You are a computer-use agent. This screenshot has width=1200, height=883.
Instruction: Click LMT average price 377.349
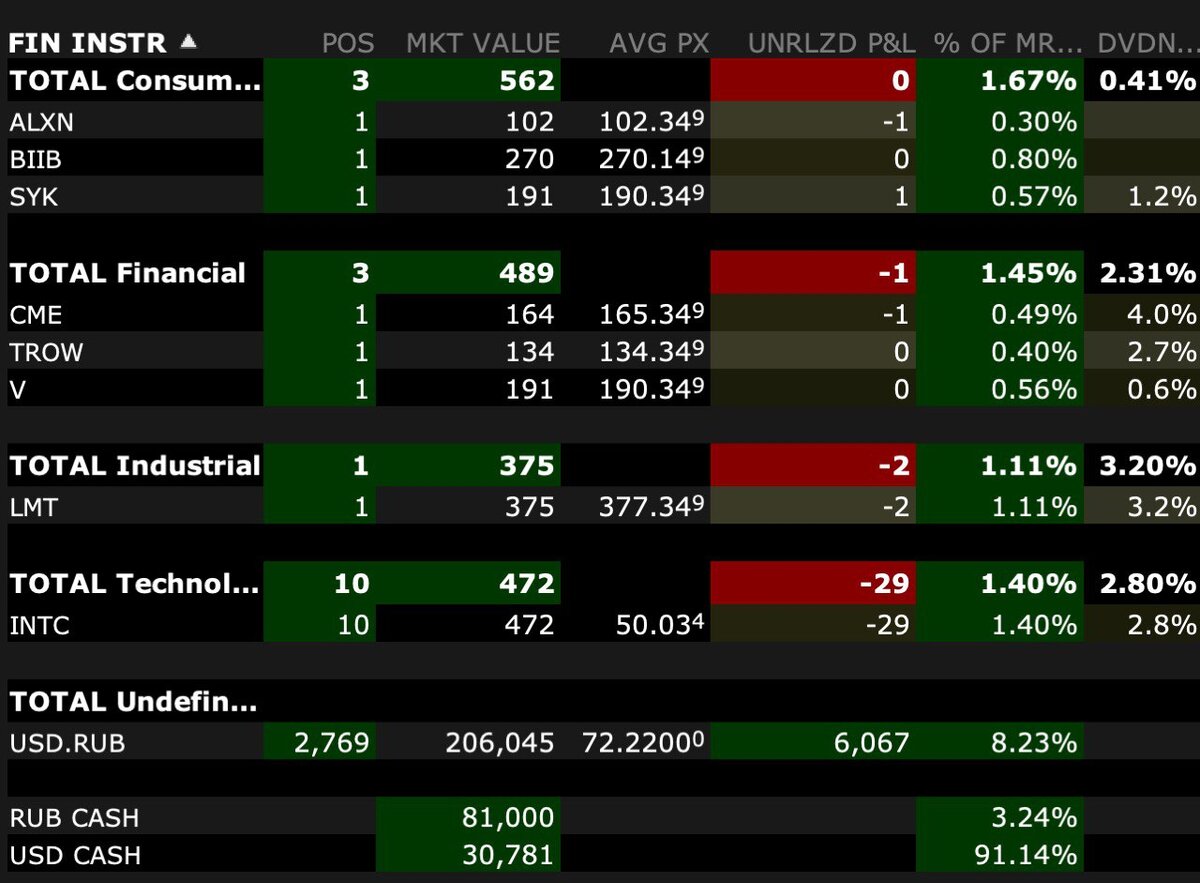point(652,507)
